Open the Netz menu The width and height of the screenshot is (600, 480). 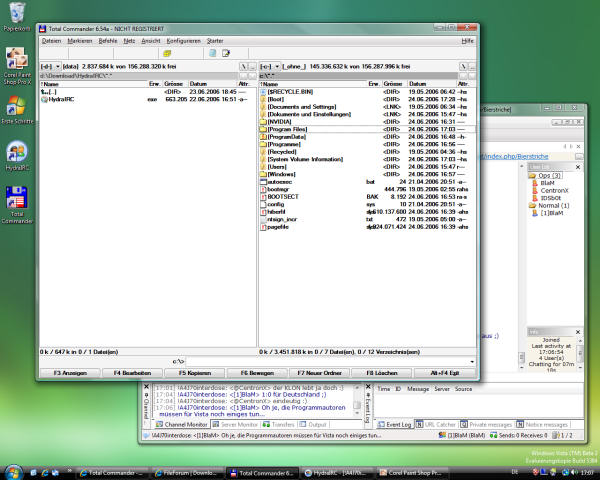point(129,41)
